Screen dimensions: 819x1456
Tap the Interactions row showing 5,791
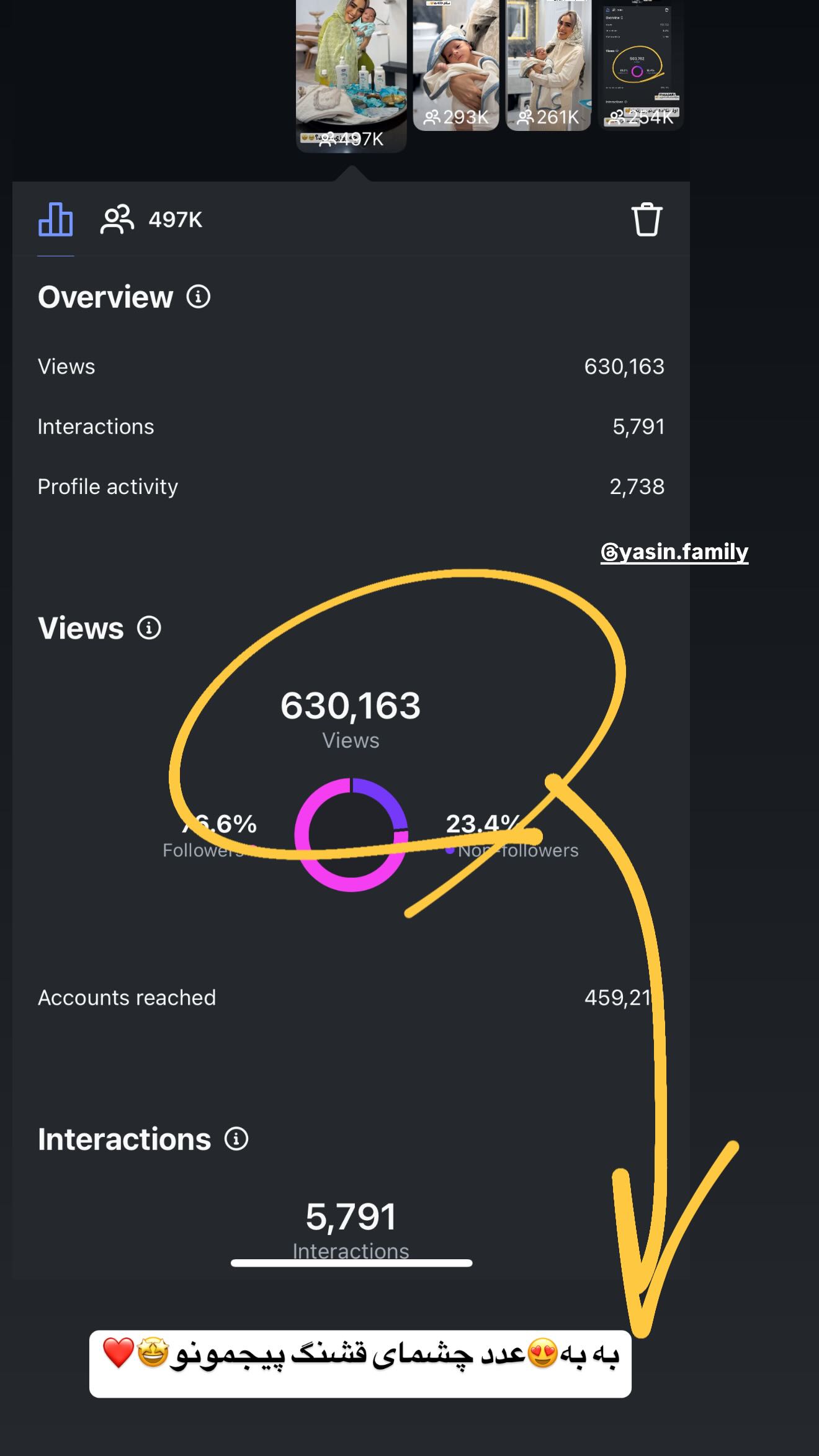click(x=351, y=426)
